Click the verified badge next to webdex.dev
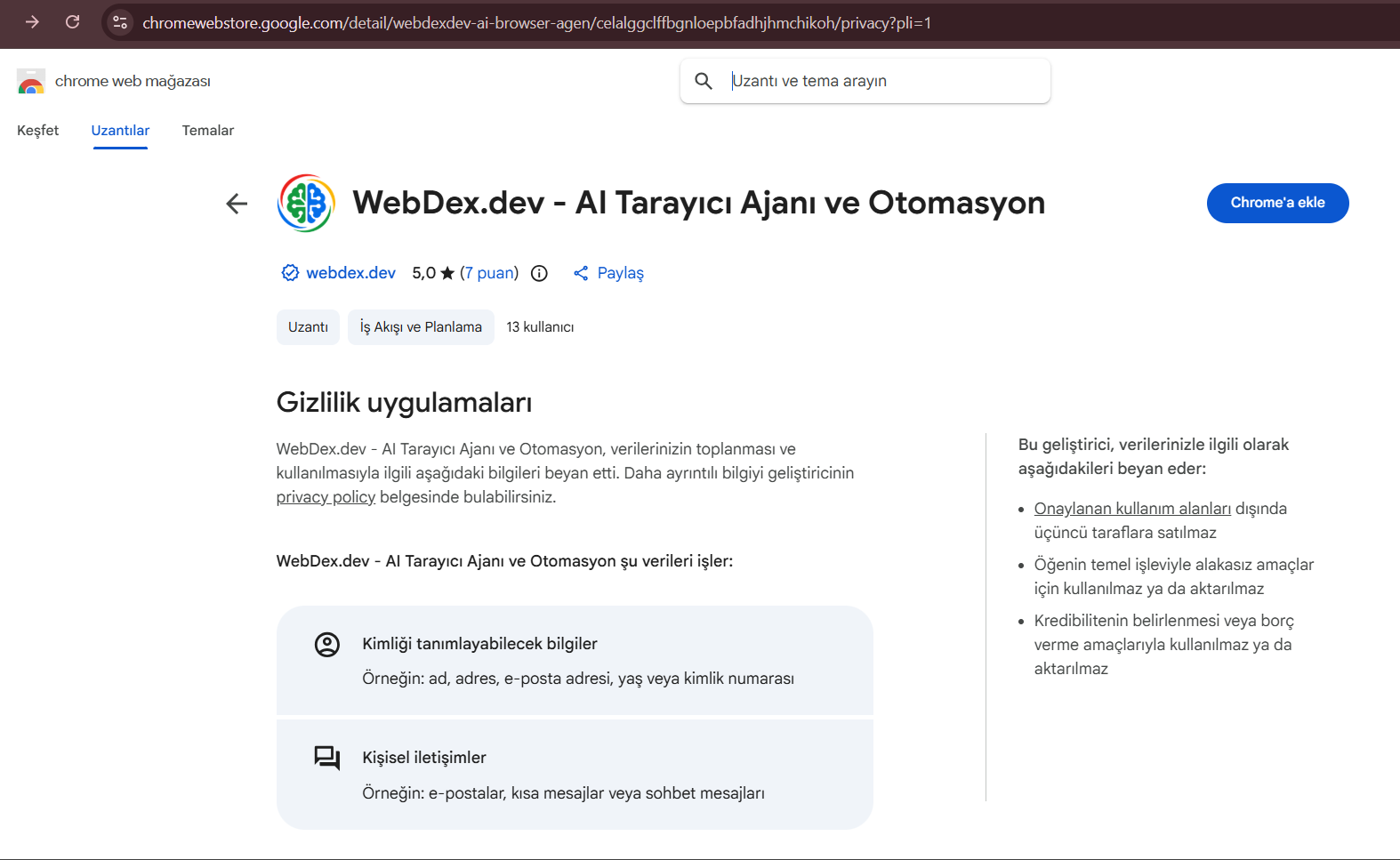This screenshot has height=860, width=1400. 290,273
